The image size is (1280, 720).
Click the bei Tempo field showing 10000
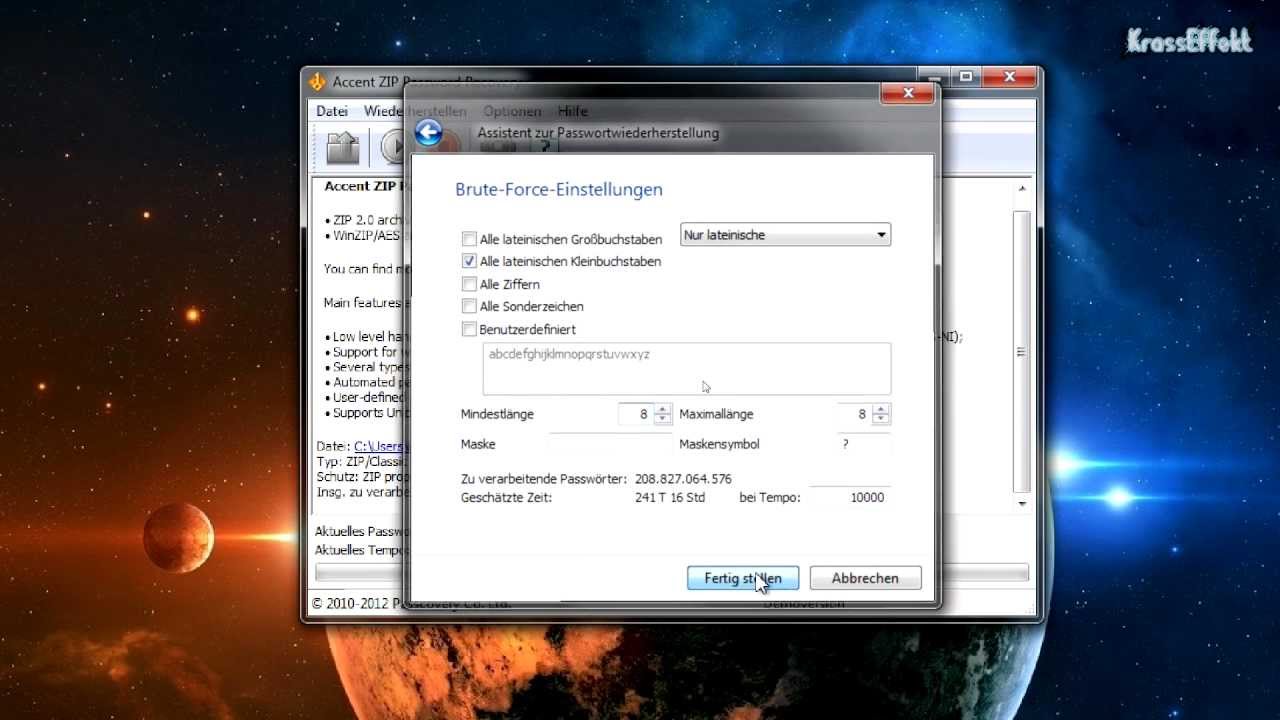pyautogui.click(x=849, y=497)
